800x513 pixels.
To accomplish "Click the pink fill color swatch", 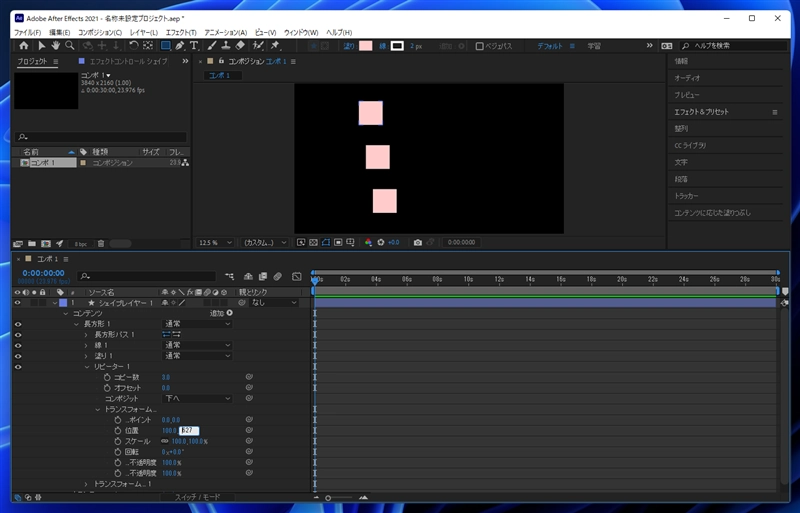I will [365, 46].
